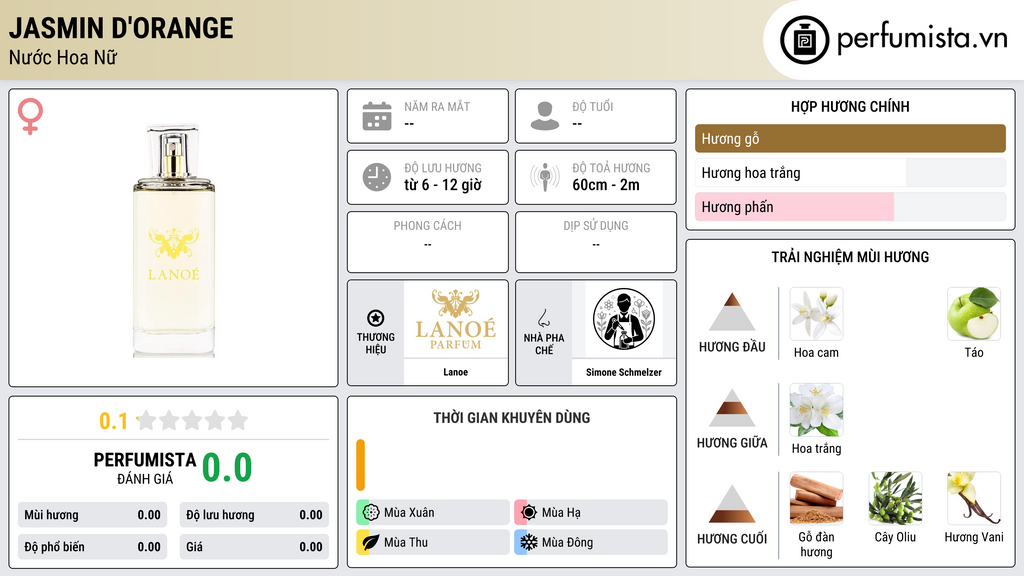Click the sillage person icon for Độ toả hương
Image resolution: width=1024 pixels, height=576 pixels.
[x=545, y=177]
